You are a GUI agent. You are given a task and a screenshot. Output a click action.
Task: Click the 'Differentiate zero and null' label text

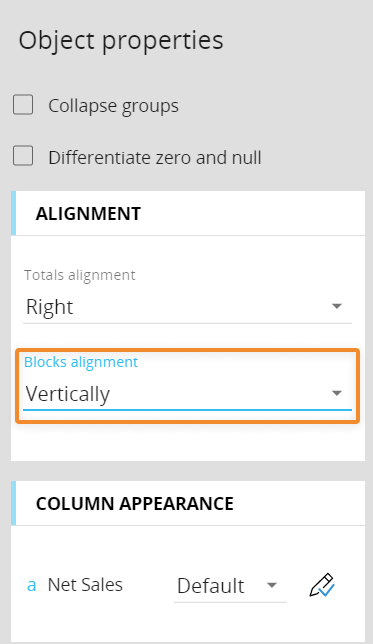155,157
